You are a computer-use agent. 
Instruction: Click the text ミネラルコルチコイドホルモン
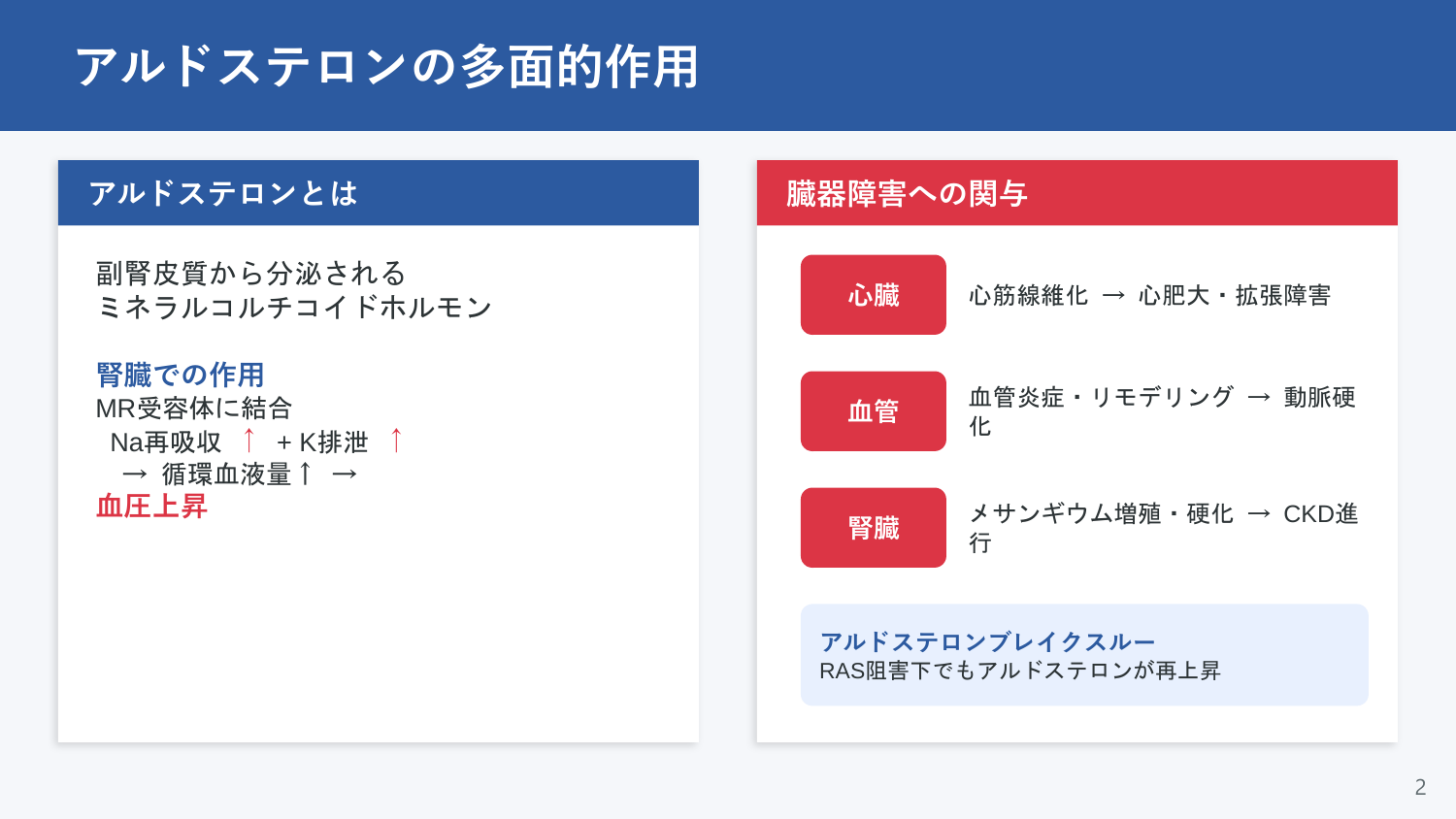pyautogui.click(x=294, y=307)
